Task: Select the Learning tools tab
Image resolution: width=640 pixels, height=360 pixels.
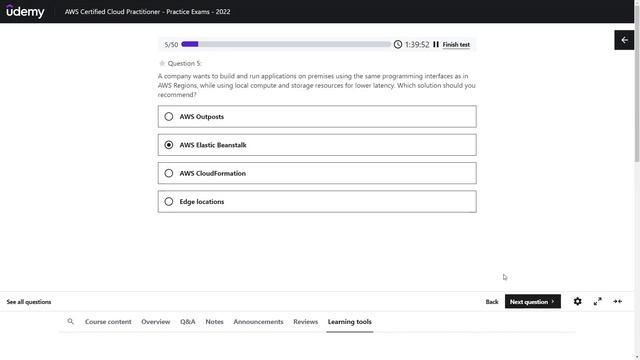Action: coord(350,322)
